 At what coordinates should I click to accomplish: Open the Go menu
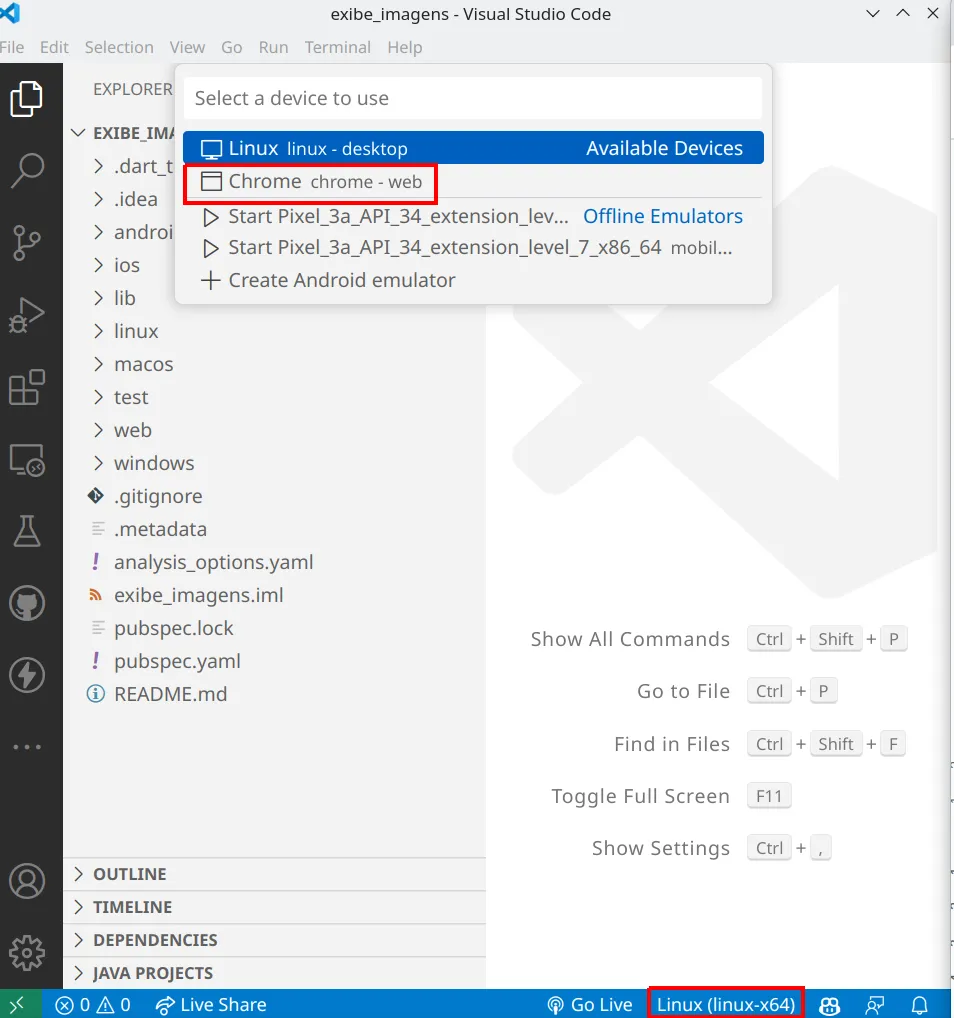231,47
